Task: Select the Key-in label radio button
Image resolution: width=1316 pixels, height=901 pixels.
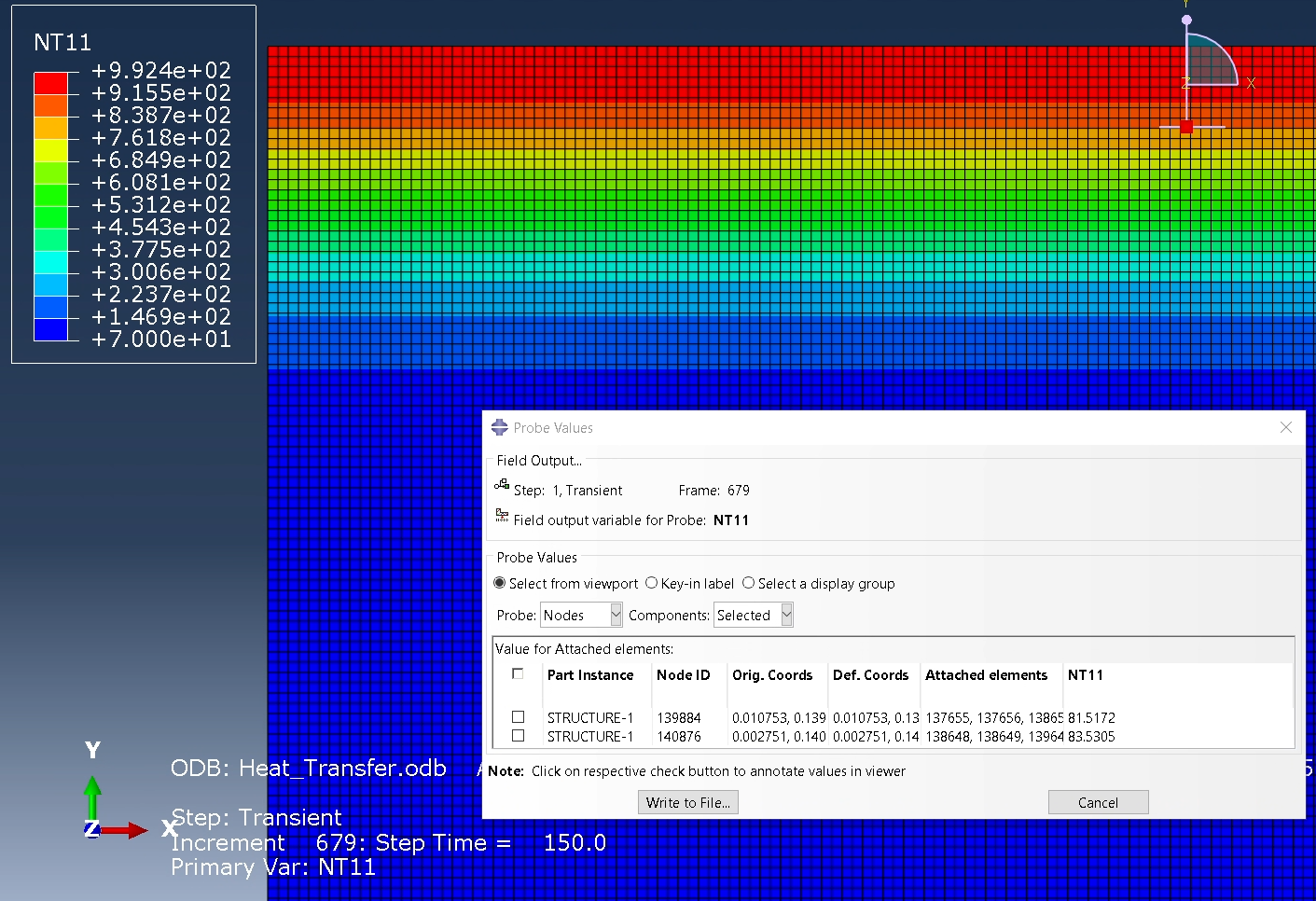Action: [651, 583]
